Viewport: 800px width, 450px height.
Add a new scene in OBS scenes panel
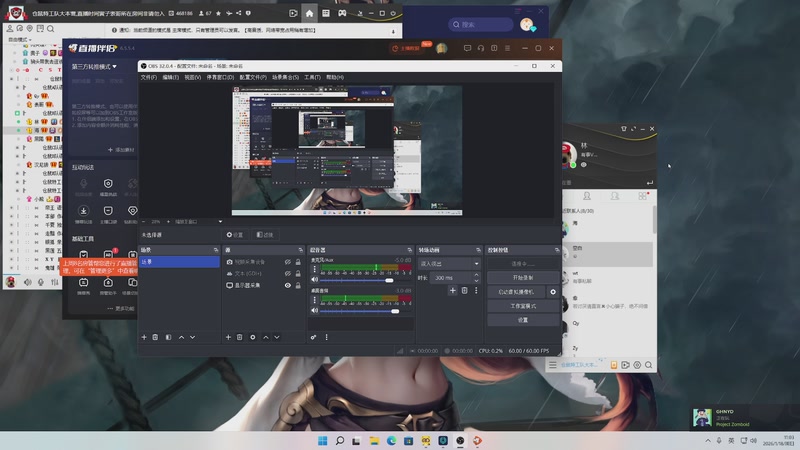point(144,337)
